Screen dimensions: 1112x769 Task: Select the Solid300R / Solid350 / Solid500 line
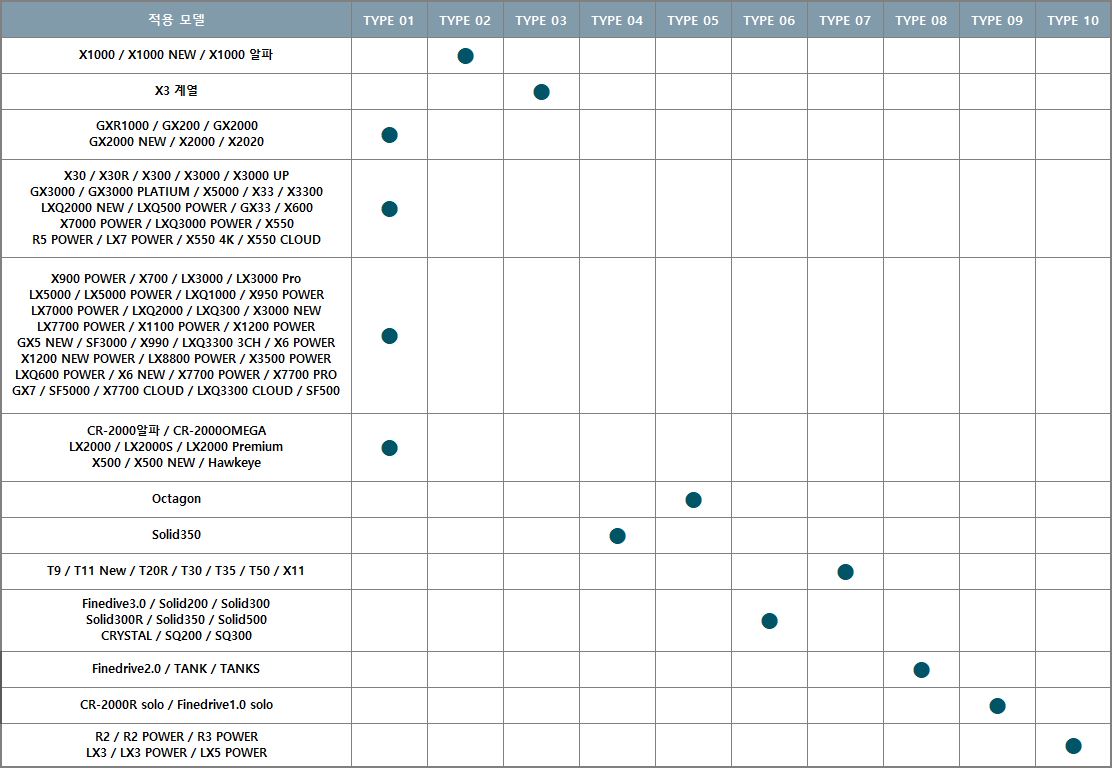(x=177, y=619)
